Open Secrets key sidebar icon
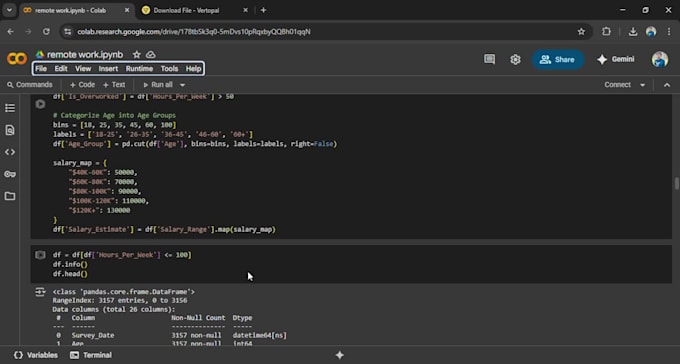 coord(10,174)
